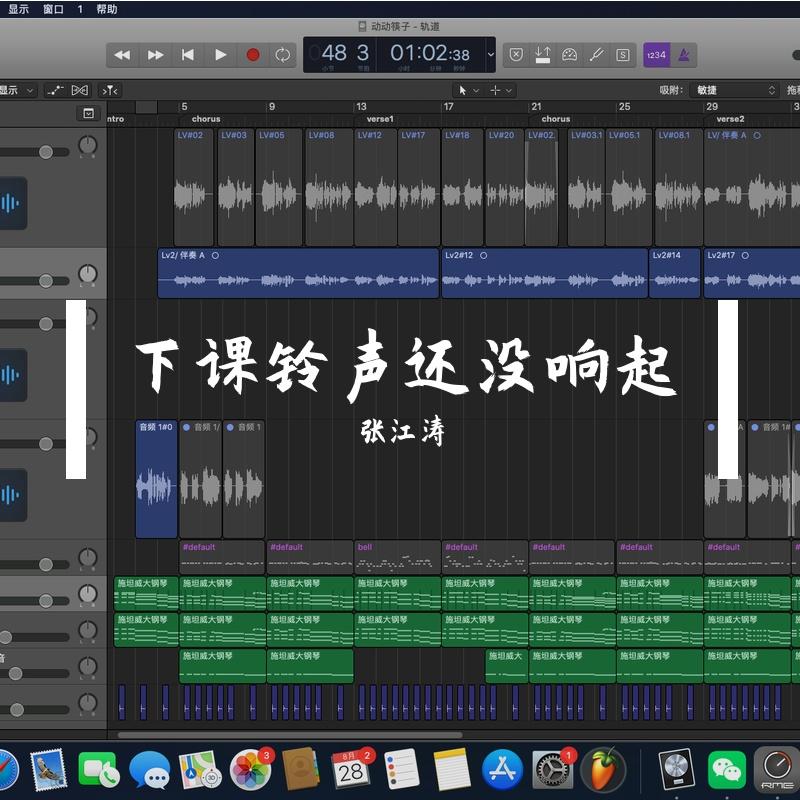Click the 01:02:38 time display

430,53
